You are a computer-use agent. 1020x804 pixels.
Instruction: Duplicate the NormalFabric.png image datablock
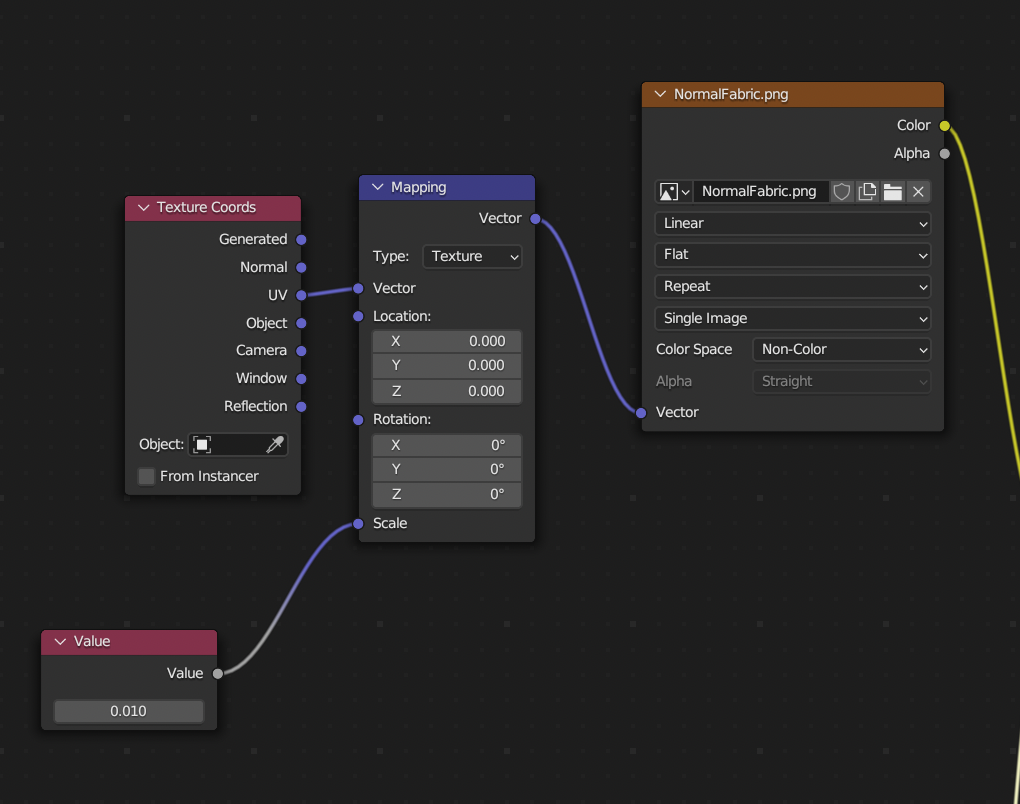[867, 191]
